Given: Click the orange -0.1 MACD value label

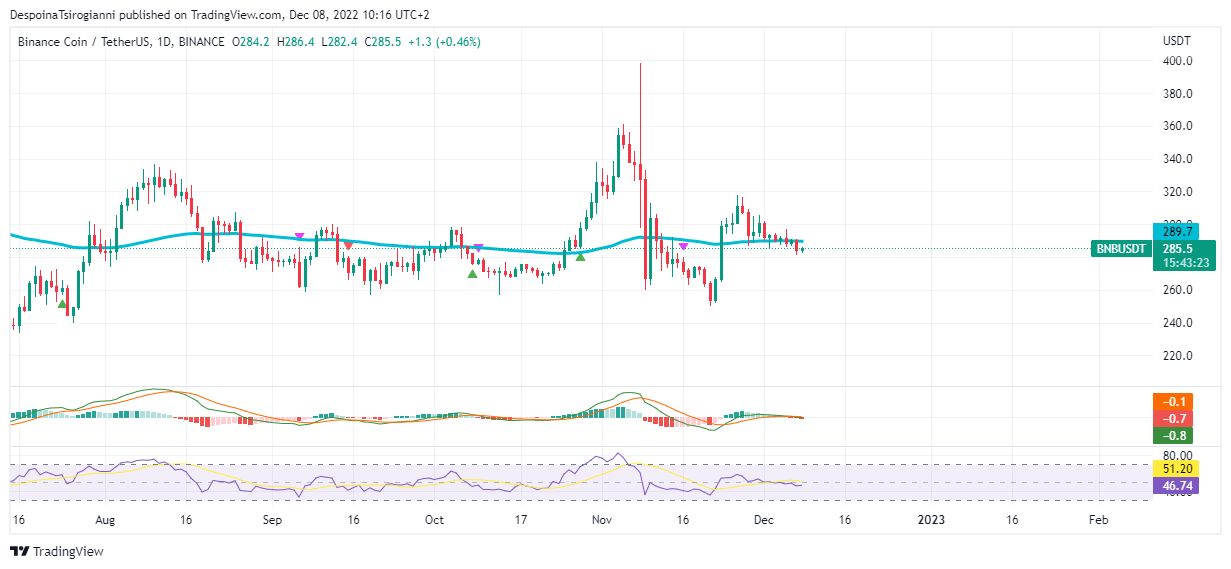Looking at the screenshot, I should coord(1172,401).
